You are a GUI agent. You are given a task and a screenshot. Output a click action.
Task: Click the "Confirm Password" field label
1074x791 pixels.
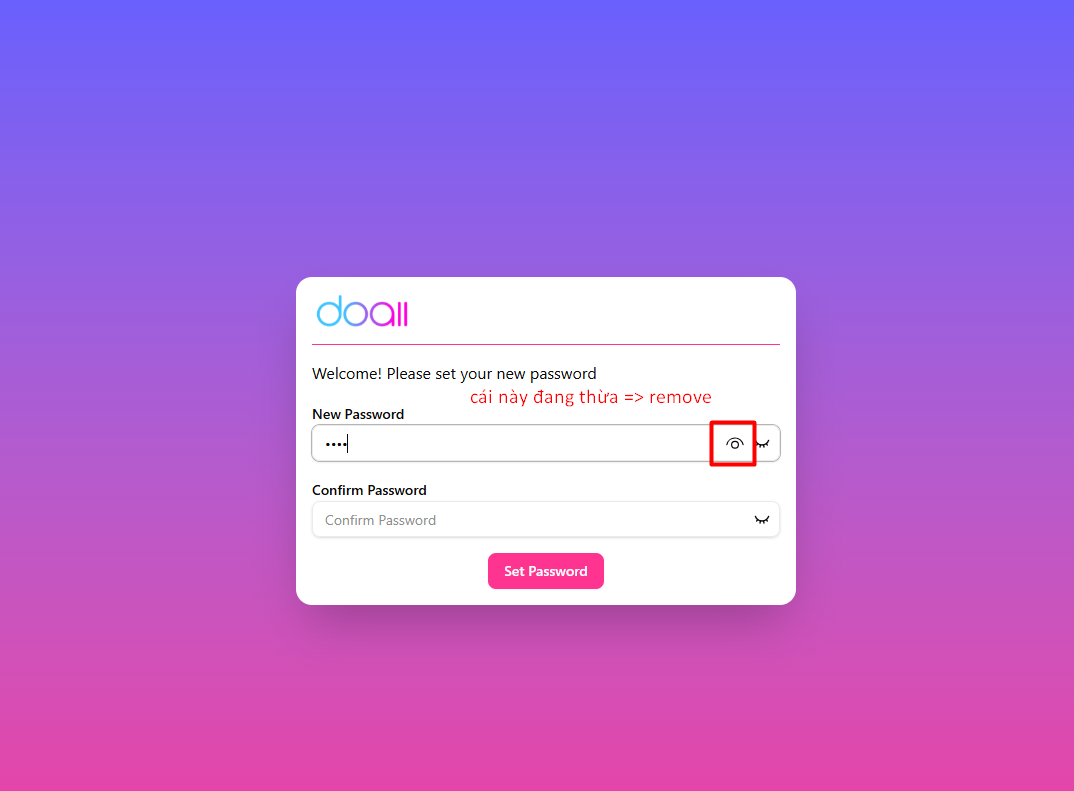(x=369, y=490)
